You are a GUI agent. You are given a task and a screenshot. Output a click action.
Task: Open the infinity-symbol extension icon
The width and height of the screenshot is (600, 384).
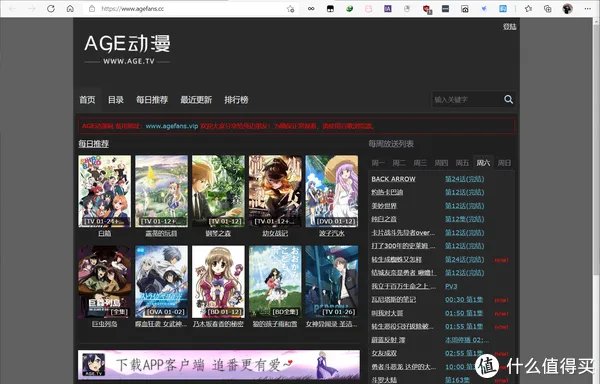311,8
